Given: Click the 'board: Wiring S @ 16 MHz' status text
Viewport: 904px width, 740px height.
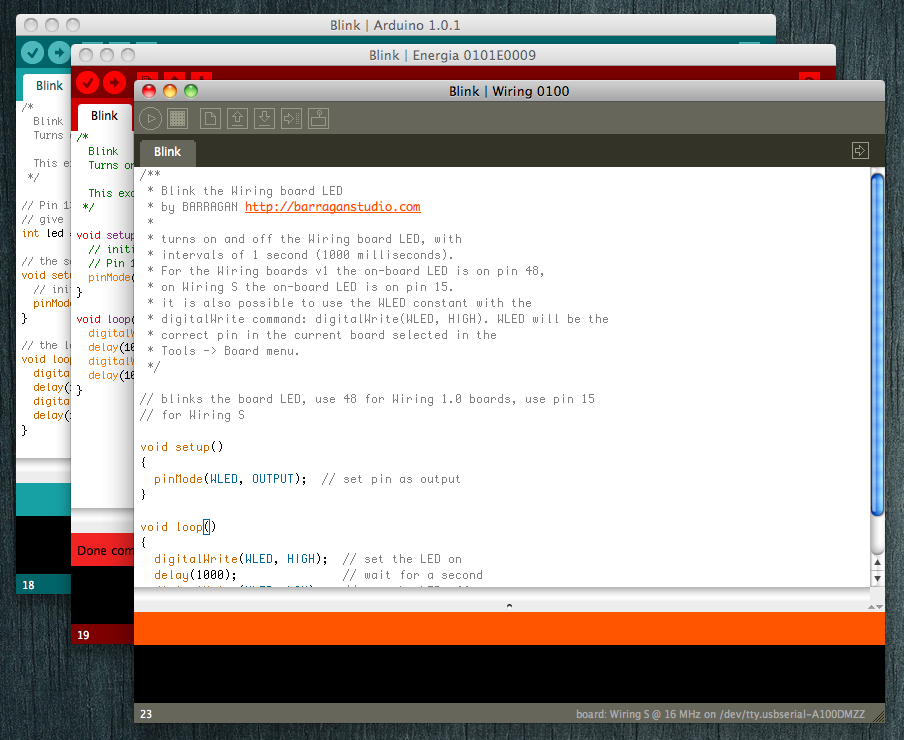Looking at the screenshot, I should coord(720,714).
